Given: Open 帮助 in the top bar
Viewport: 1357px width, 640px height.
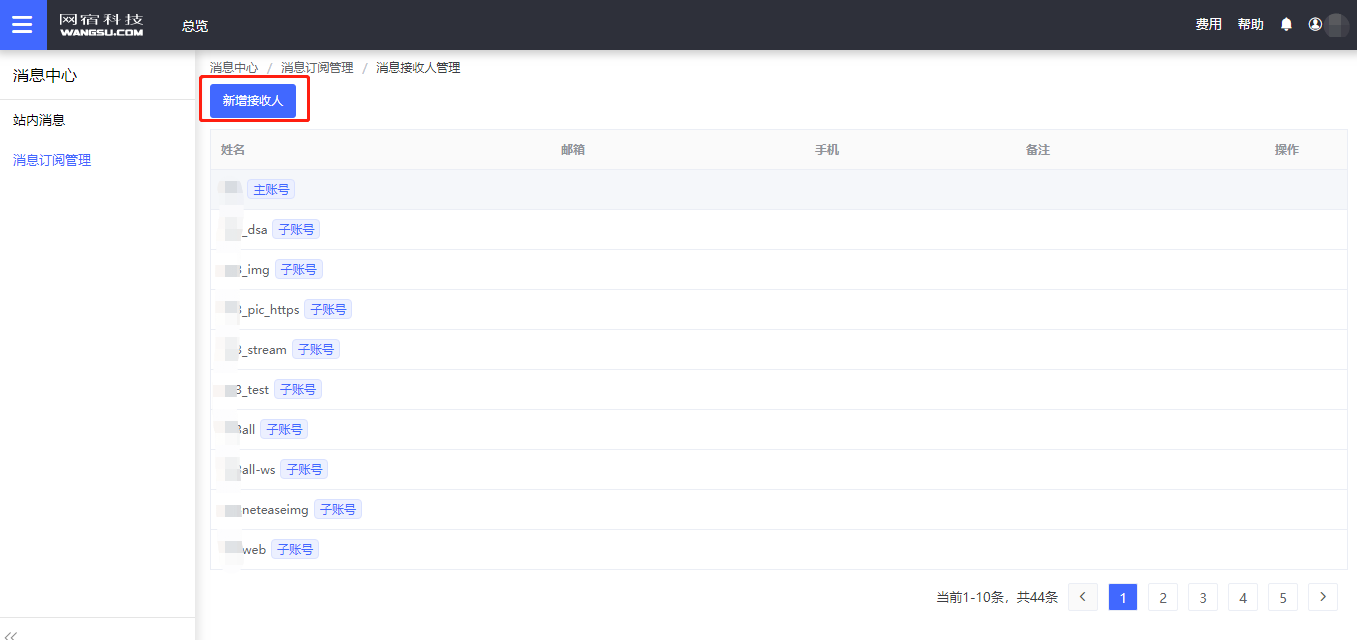Looking at the screenshot, I should pyautogui.click(x=1250, y=25).
